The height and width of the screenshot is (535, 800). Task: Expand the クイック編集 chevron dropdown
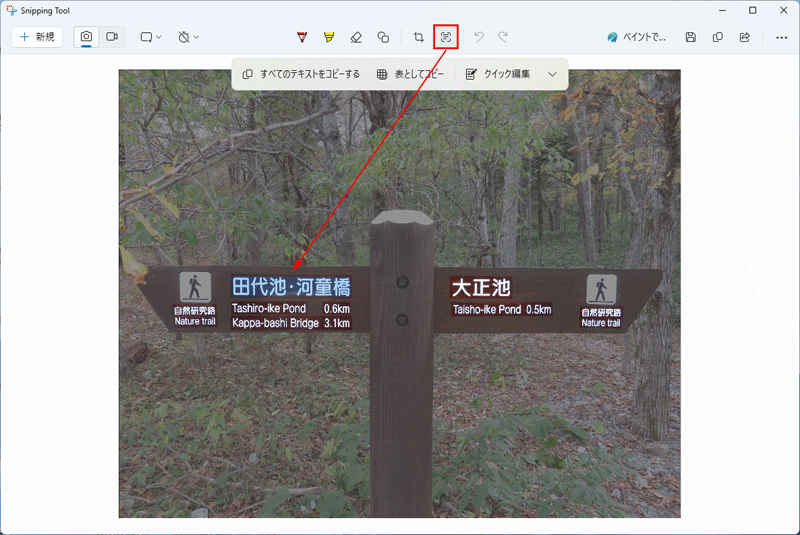552,74
